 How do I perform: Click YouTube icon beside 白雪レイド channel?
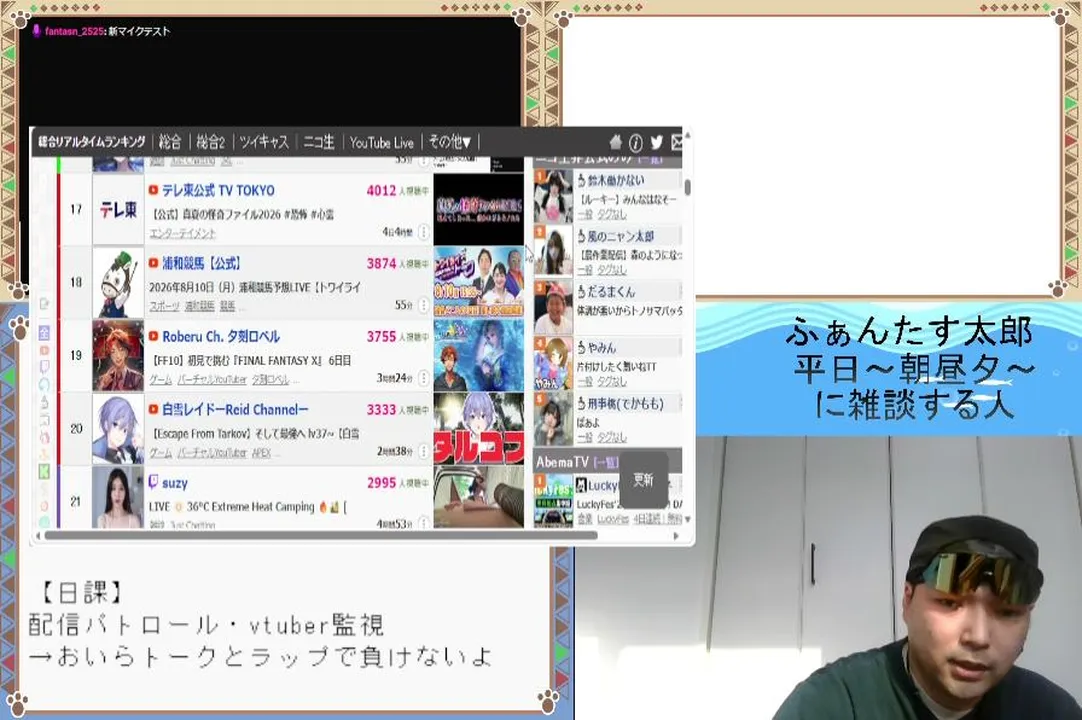click(153, 409)
